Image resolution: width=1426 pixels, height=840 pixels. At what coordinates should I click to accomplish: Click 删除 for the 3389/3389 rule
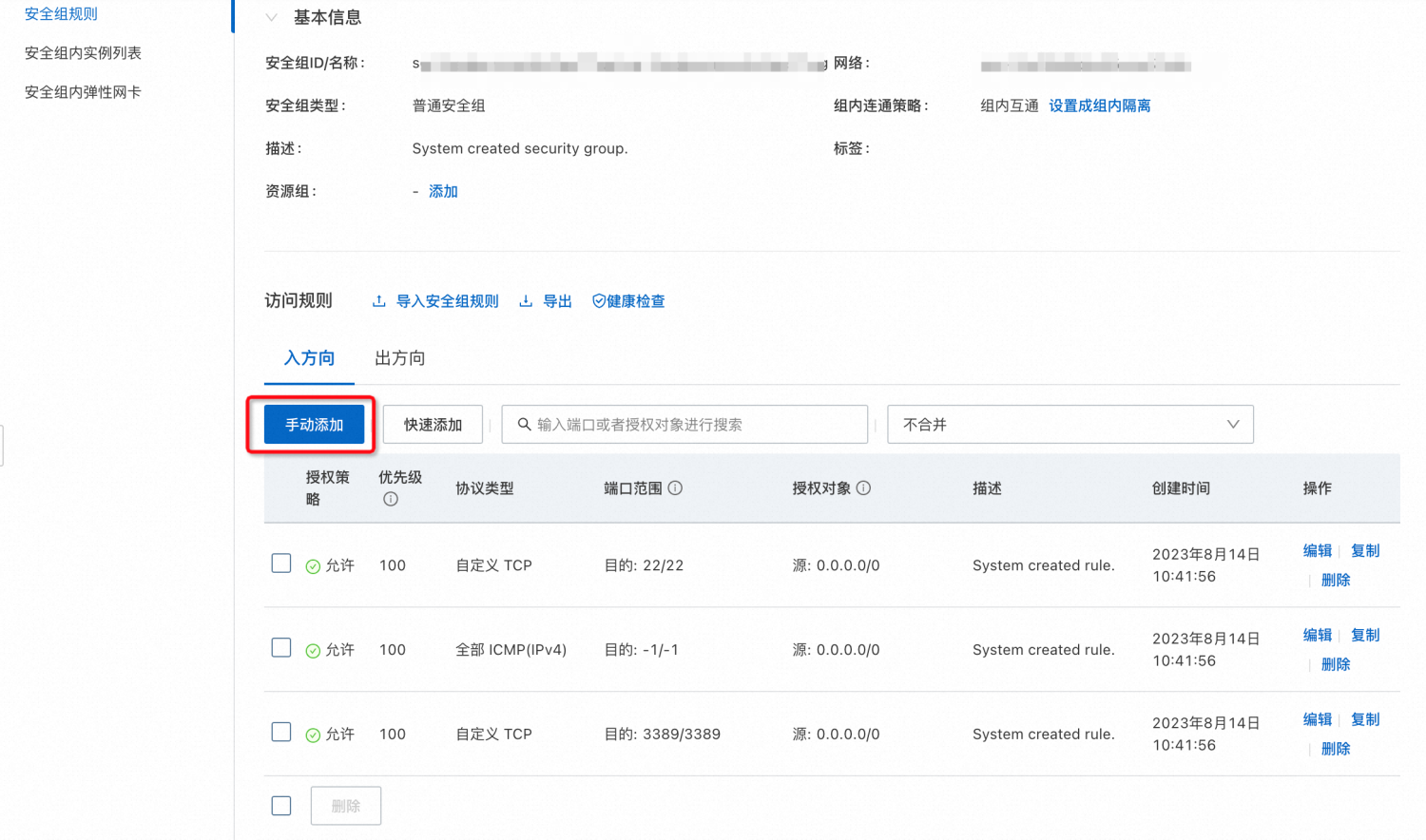(1336, 750)
